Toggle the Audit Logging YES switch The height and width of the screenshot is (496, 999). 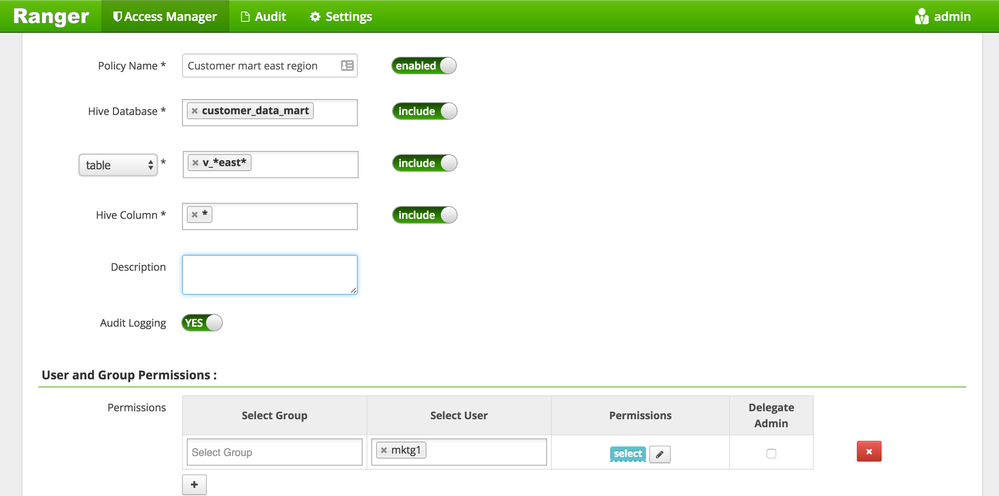point(202,323)
